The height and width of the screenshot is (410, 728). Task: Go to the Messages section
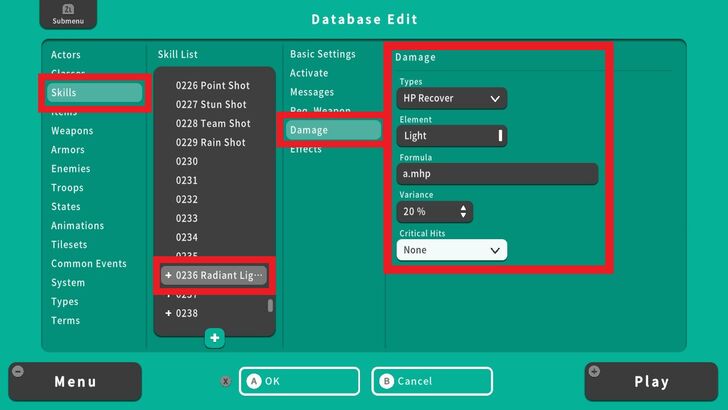tap(312, 92)
